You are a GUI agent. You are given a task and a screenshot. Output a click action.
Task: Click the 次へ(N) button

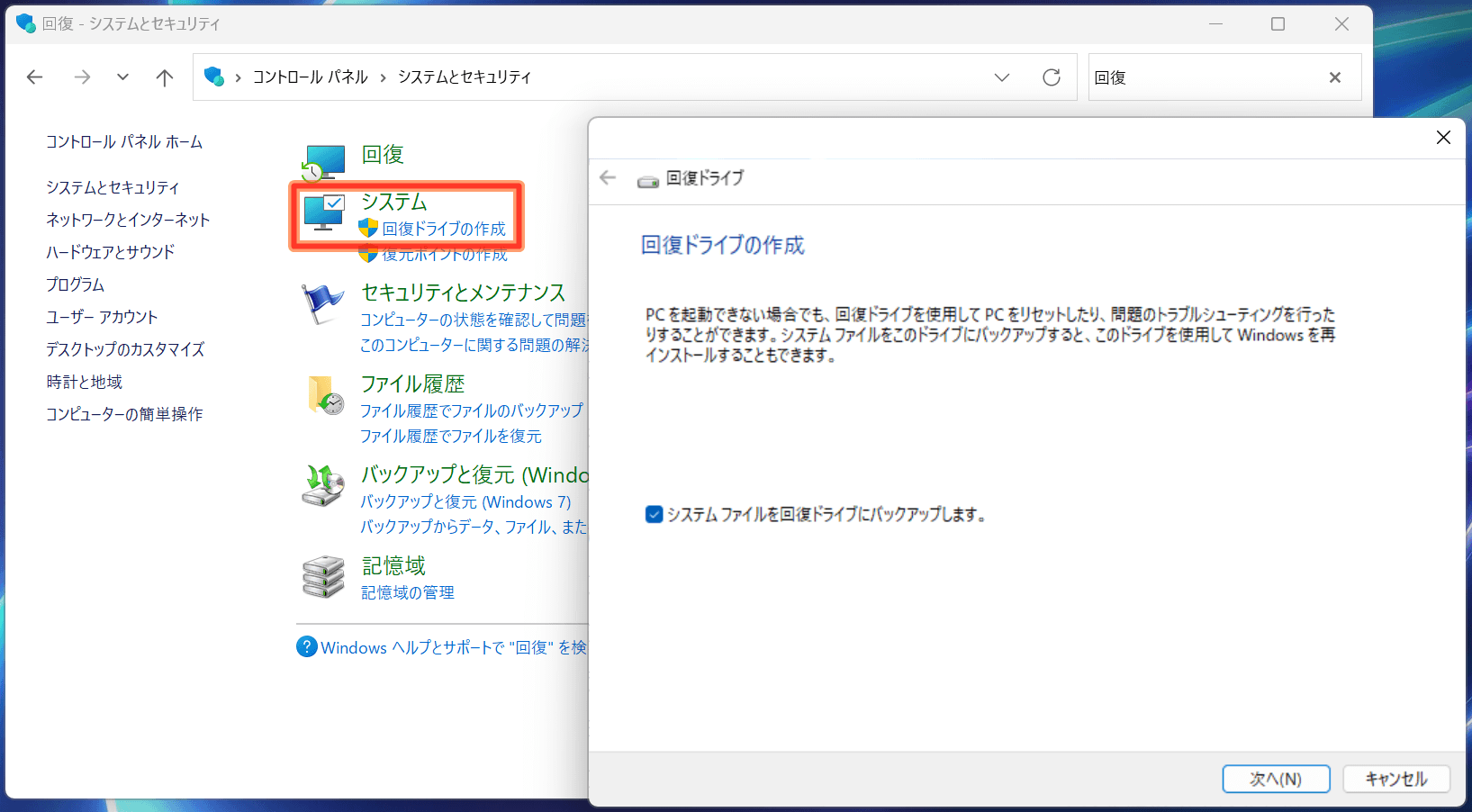pos(1276,779)
